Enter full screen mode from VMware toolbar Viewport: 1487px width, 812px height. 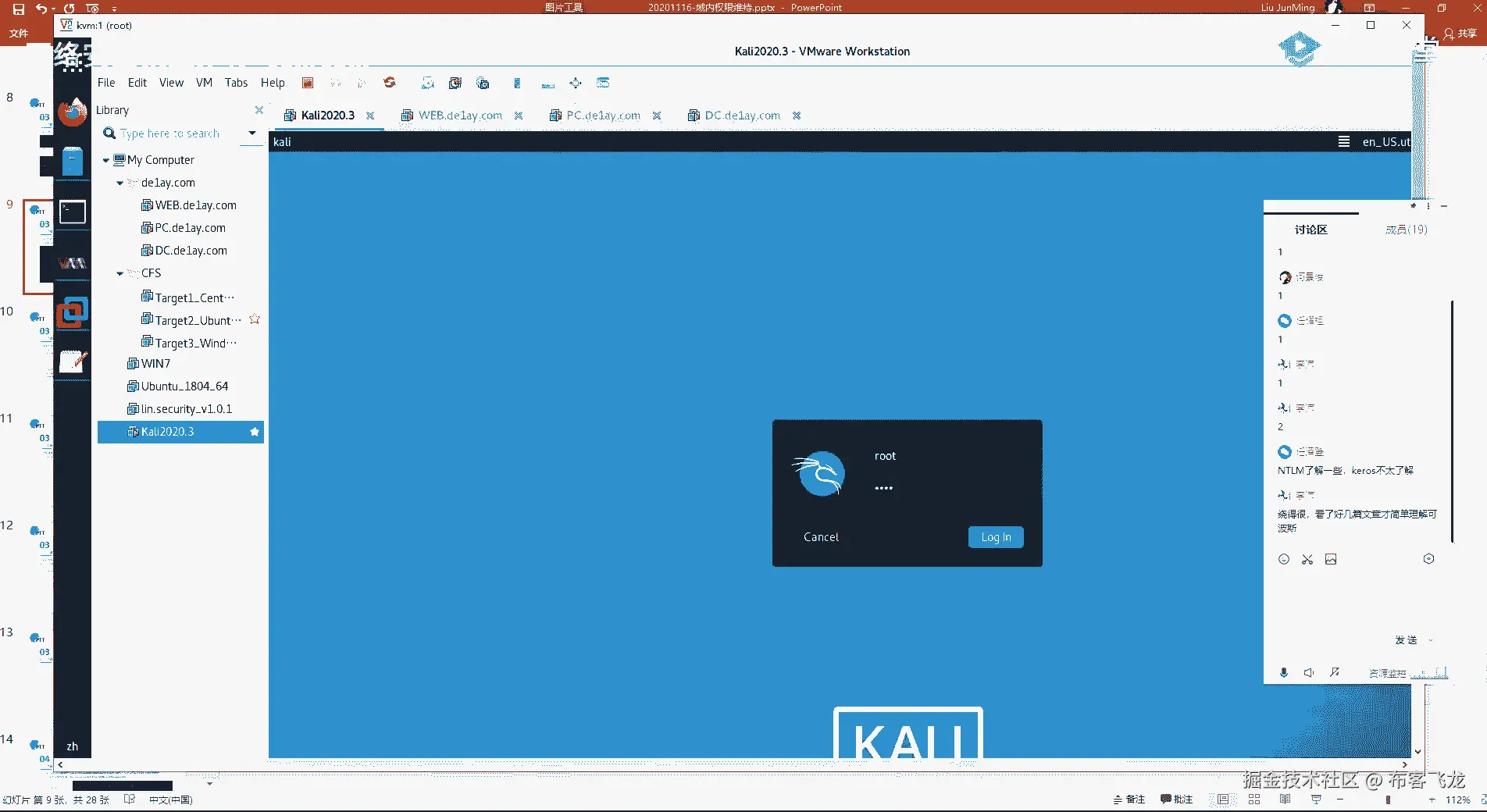(x=576, y=83)
